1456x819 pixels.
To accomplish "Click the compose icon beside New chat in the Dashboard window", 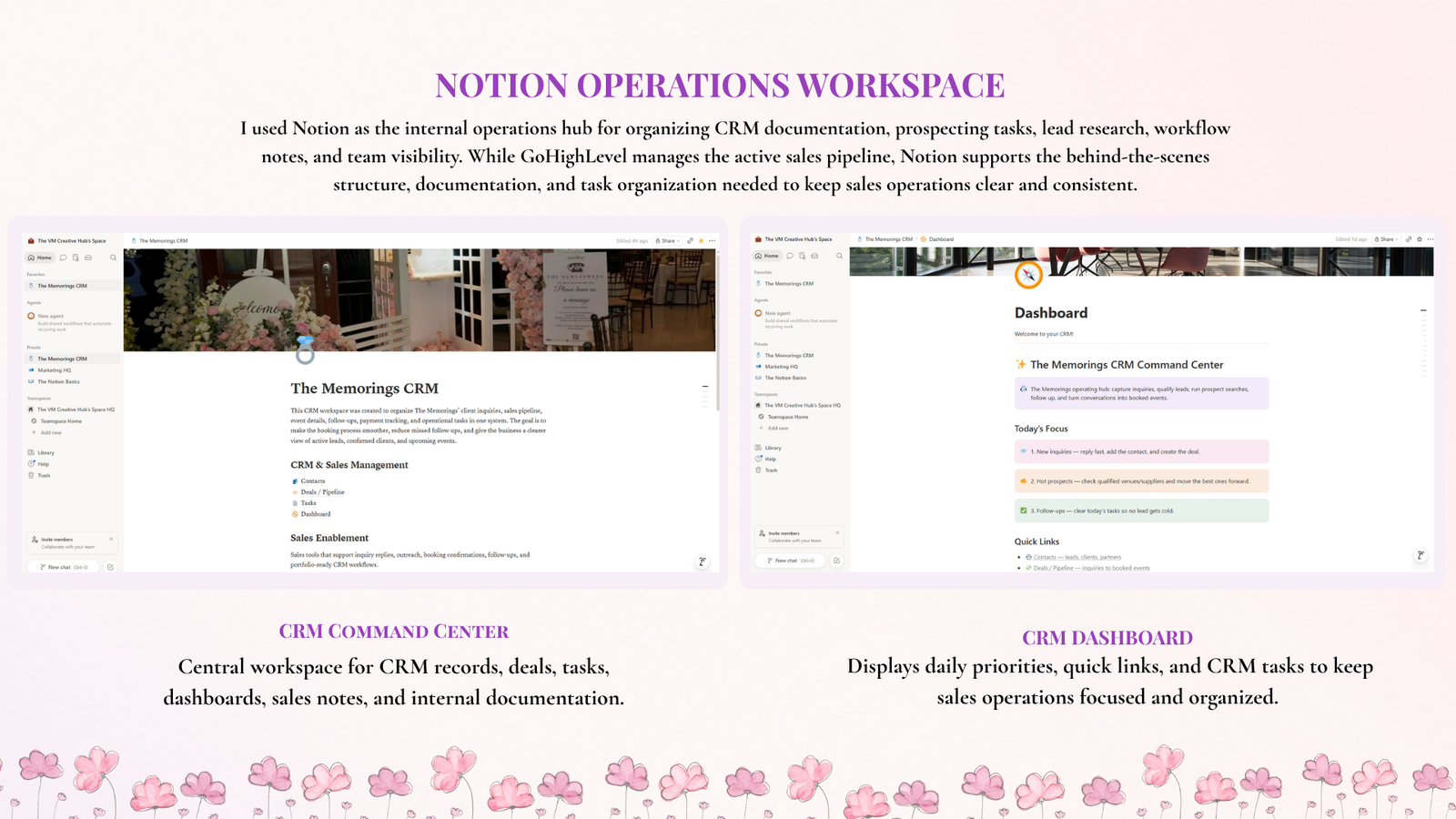I will click(836, 561).
